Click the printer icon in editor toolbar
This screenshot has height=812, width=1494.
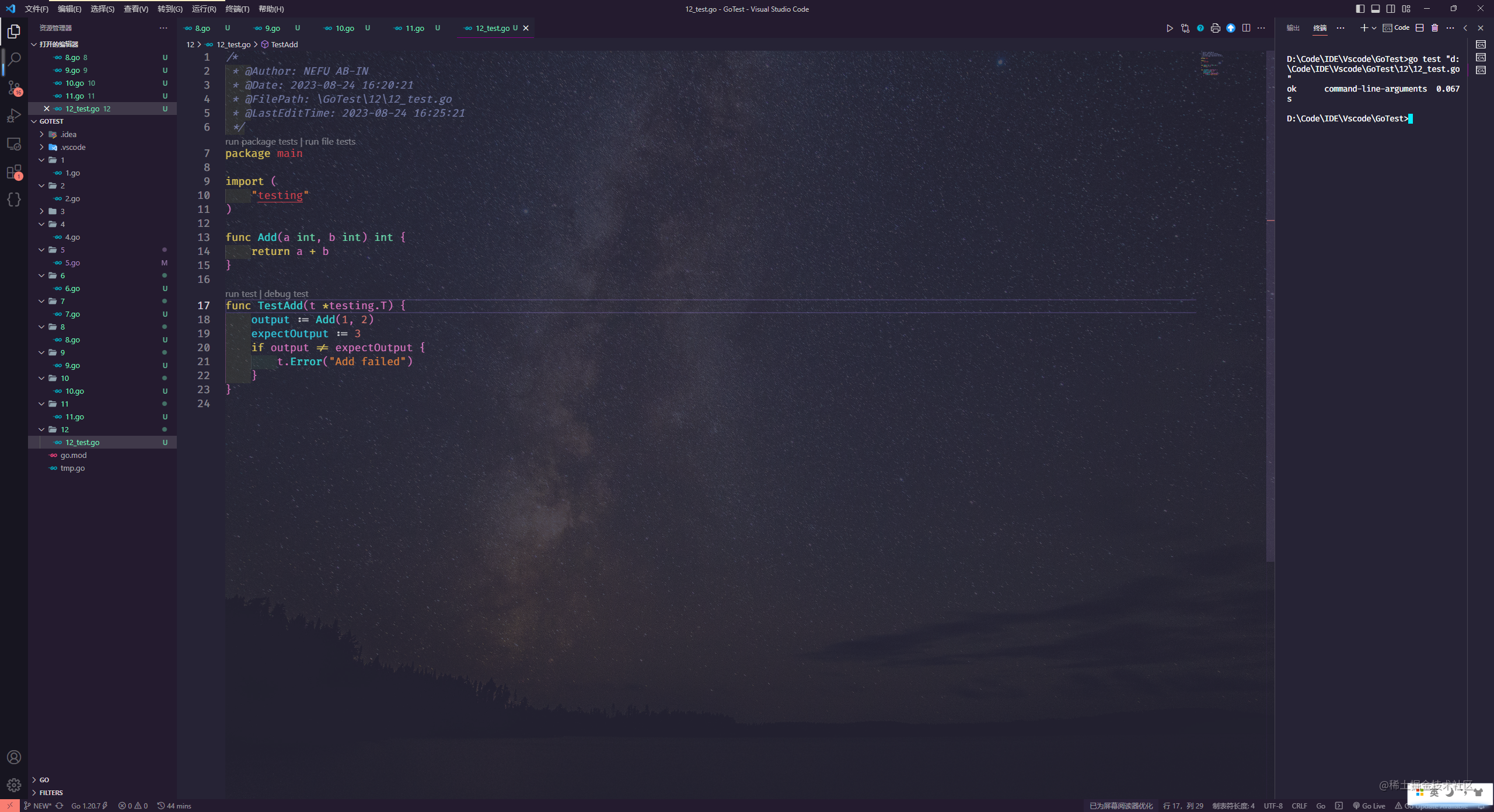[1216, 28]
